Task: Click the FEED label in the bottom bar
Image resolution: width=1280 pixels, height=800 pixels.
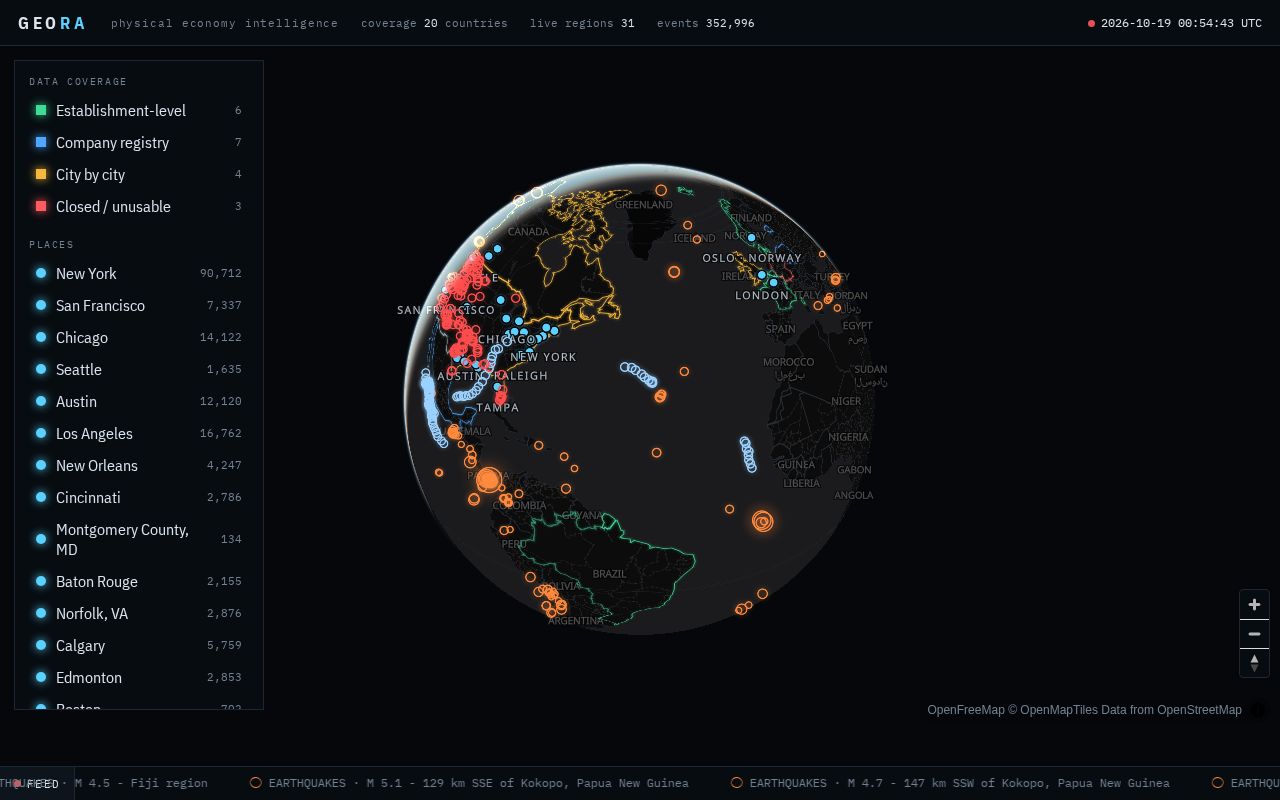Action: [43, 784]
